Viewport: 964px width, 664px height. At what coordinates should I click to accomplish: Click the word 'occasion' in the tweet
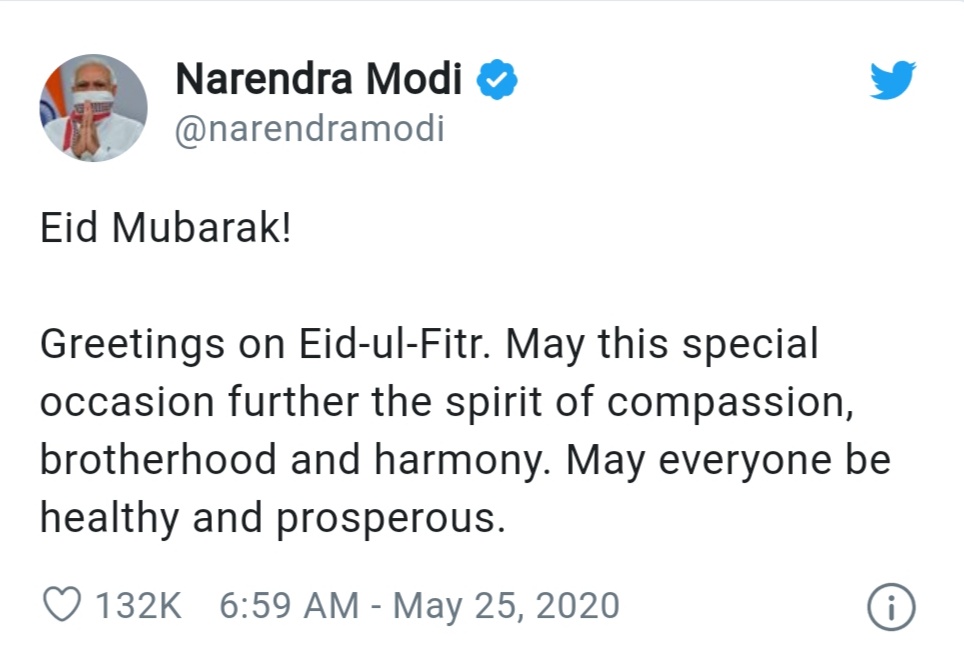point(127,402)
